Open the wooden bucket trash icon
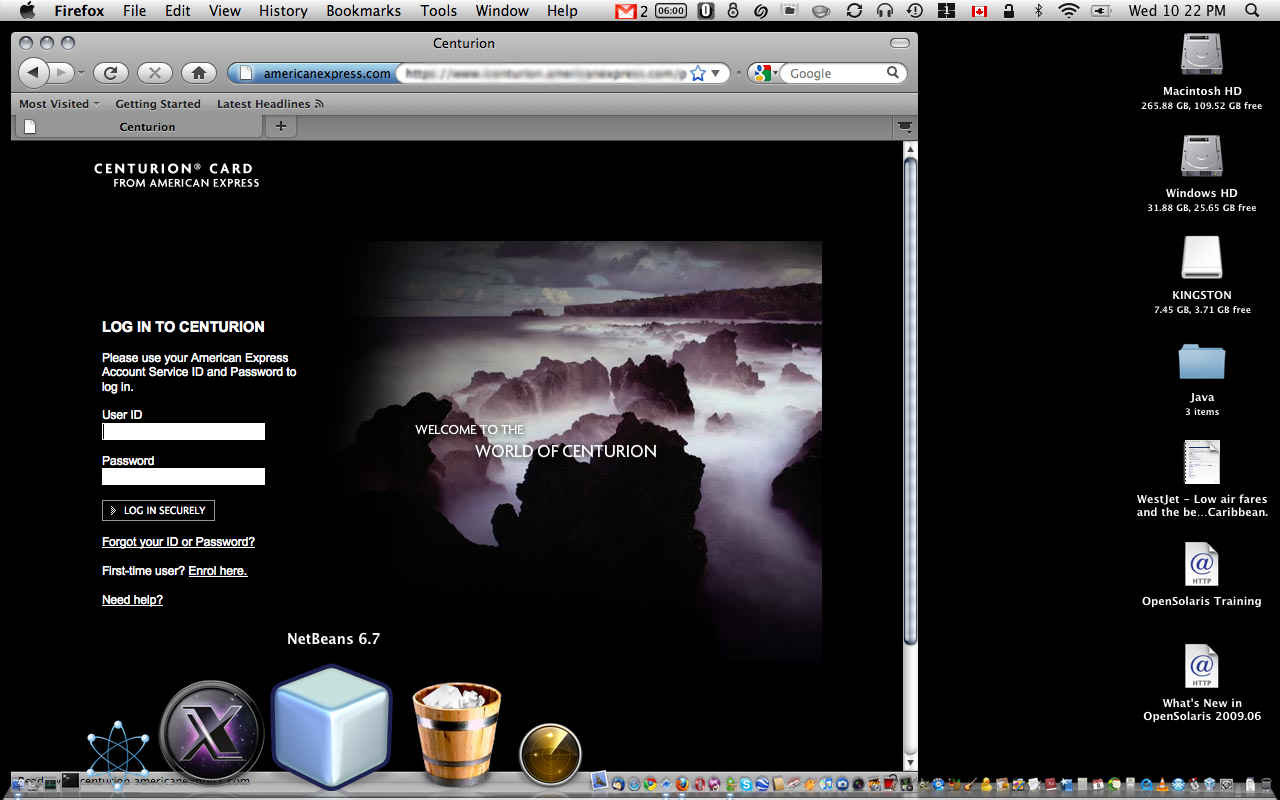Image resolution: width=1280 pixels, height=800 pixels. 456,733
